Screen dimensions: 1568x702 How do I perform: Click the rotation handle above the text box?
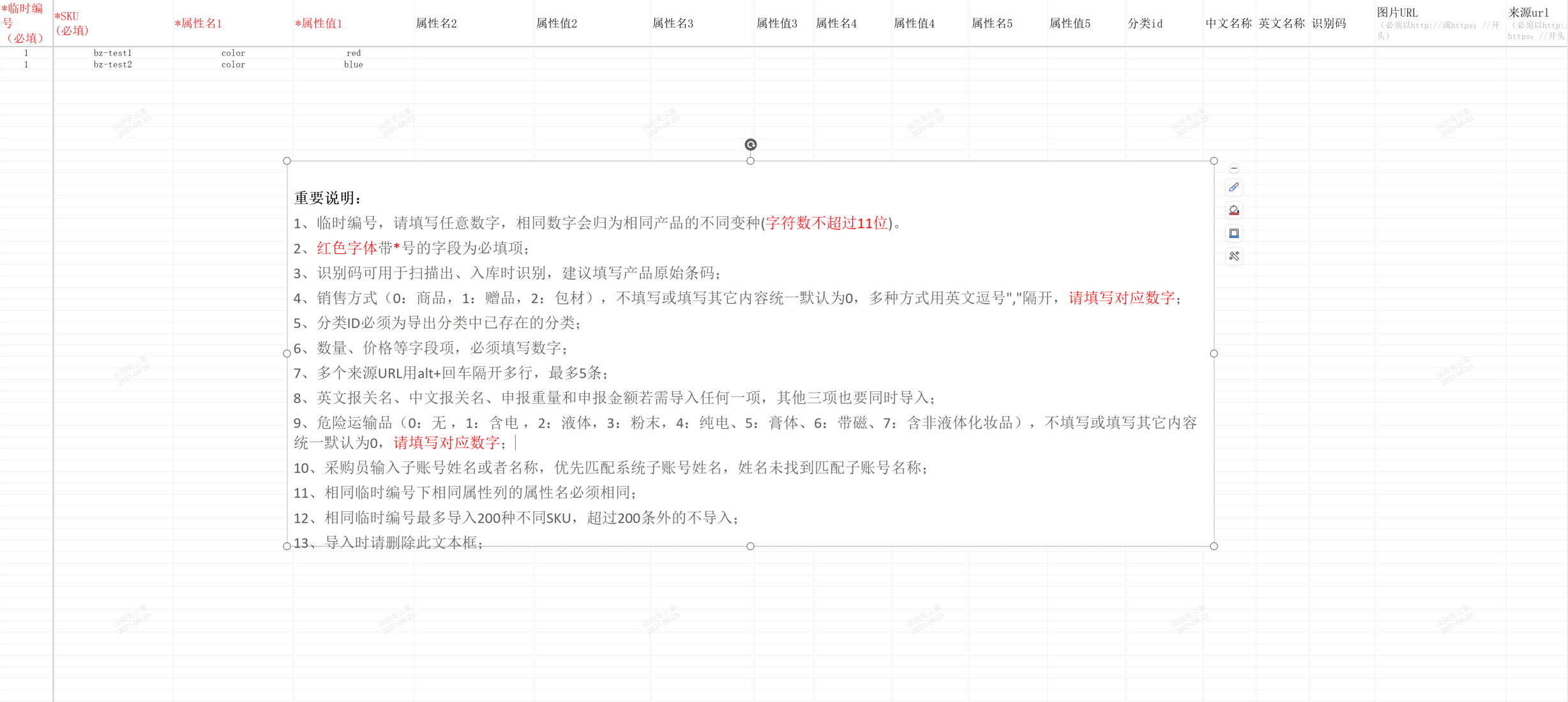(x=750, y=145)
